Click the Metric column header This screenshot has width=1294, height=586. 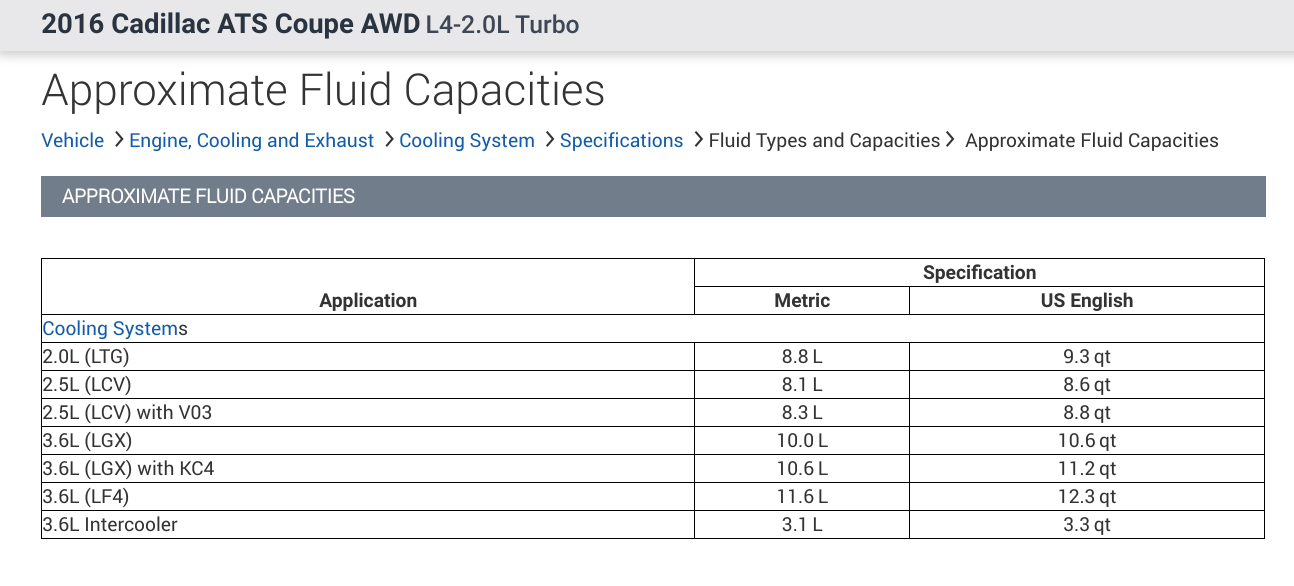coord(802,300)
